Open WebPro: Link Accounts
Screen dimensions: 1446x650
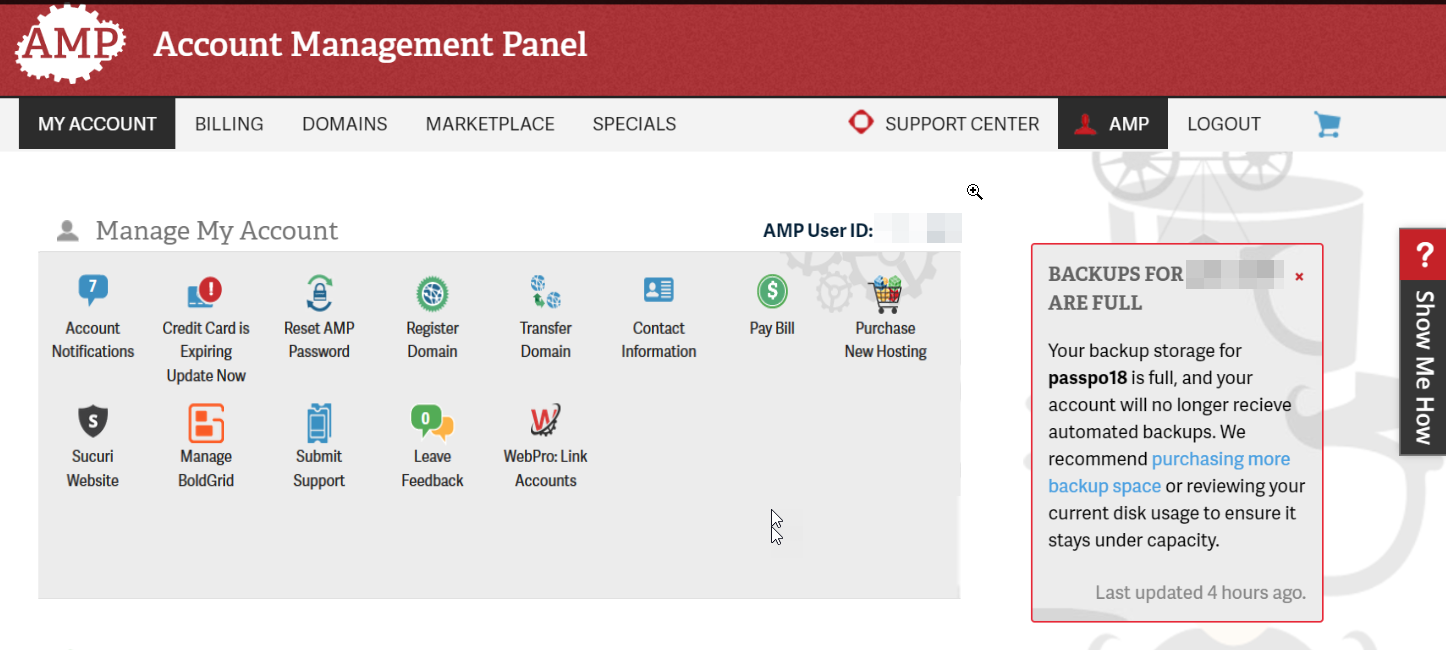pyautogui.click(x=545, y=422)
